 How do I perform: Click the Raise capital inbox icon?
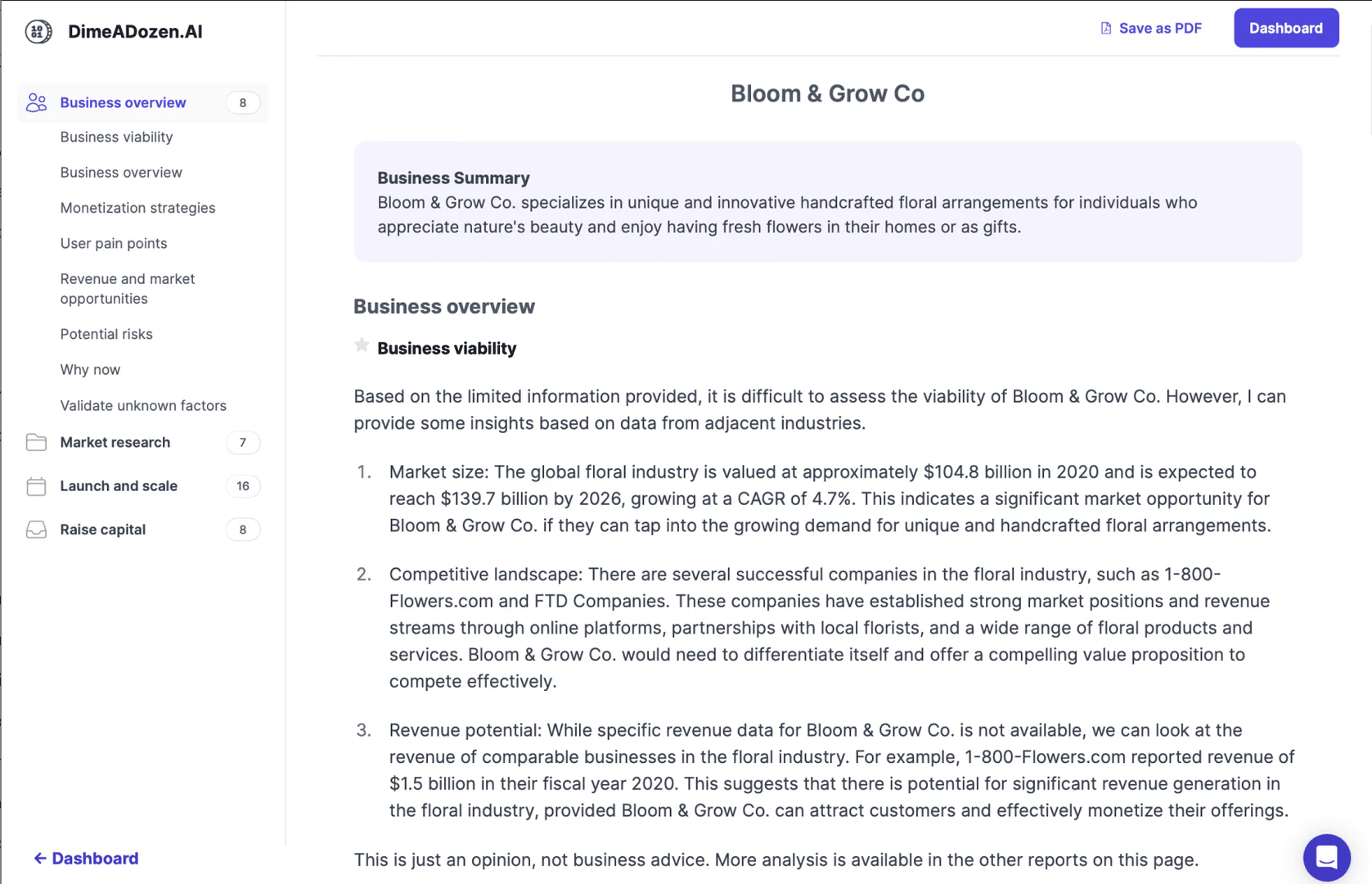pyautogui.click(x=36, y=530)
